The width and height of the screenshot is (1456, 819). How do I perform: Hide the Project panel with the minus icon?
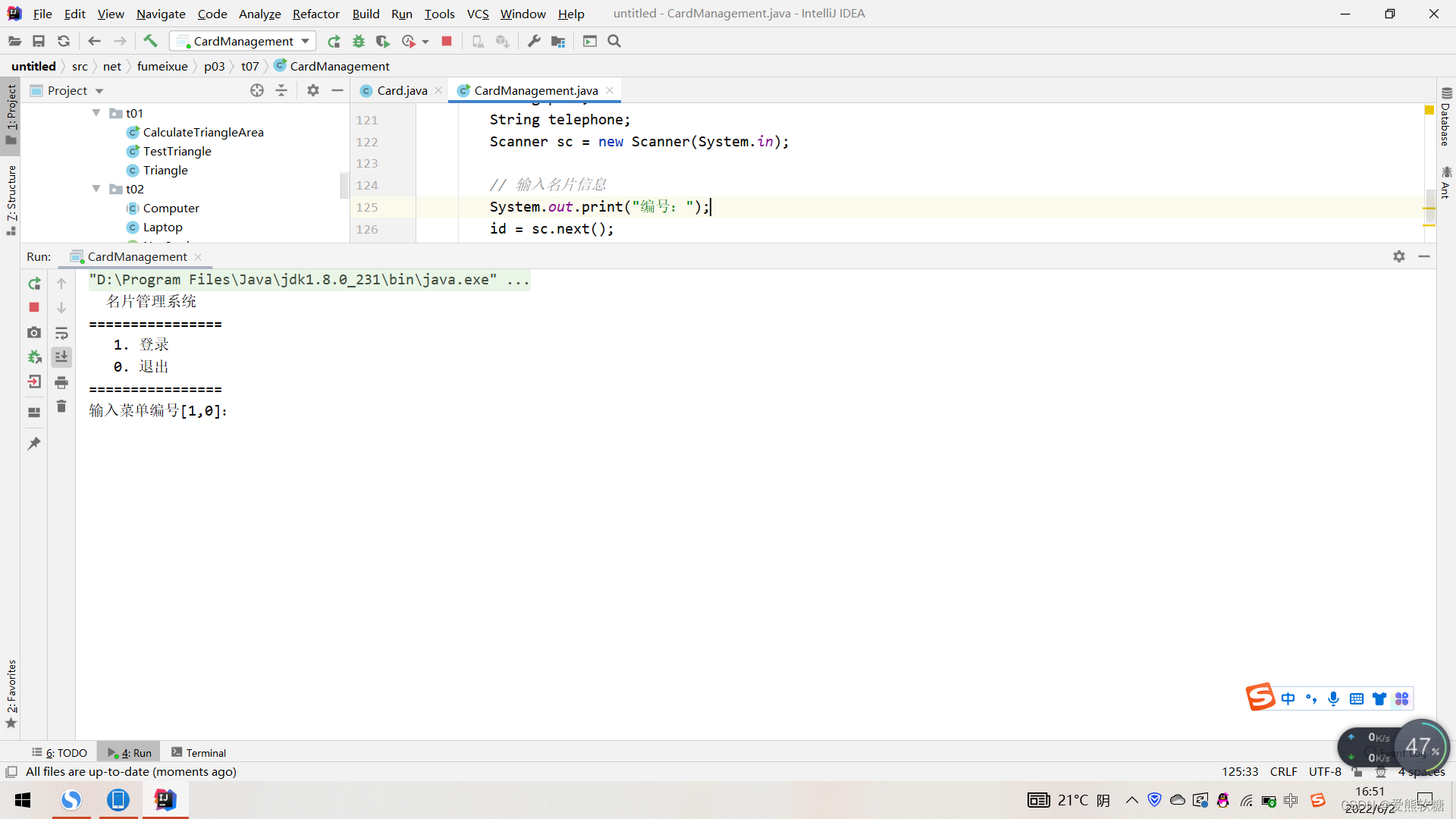coord(337,90)
